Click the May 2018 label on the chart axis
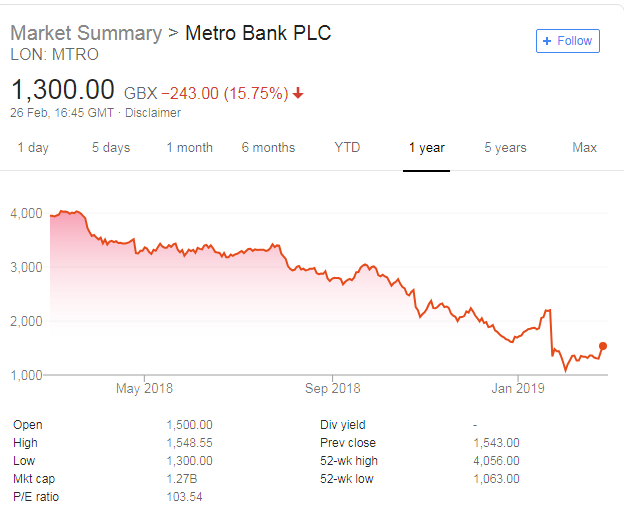Screen dimensions: 624x527 click(x=144, y=388)
